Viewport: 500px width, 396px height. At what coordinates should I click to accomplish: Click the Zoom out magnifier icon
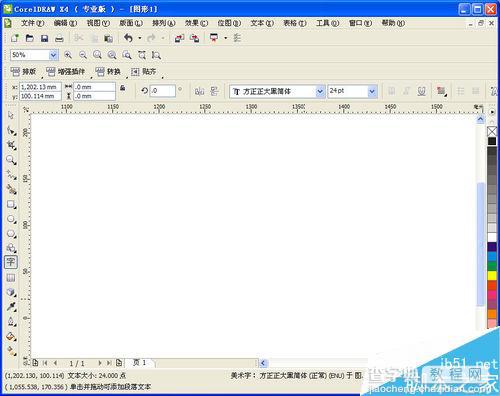click(83, 55)
